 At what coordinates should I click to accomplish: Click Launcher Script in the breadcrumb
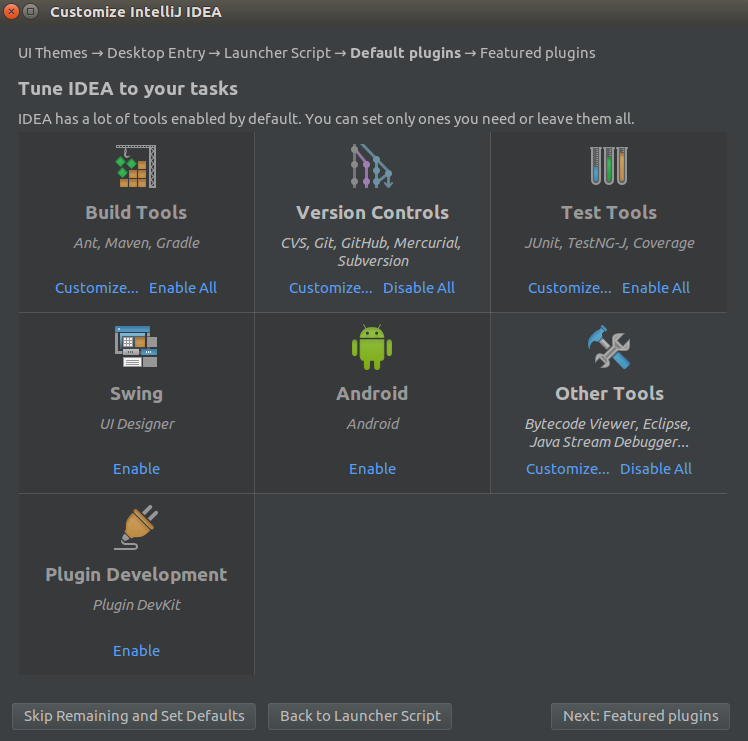click(277, 53)
